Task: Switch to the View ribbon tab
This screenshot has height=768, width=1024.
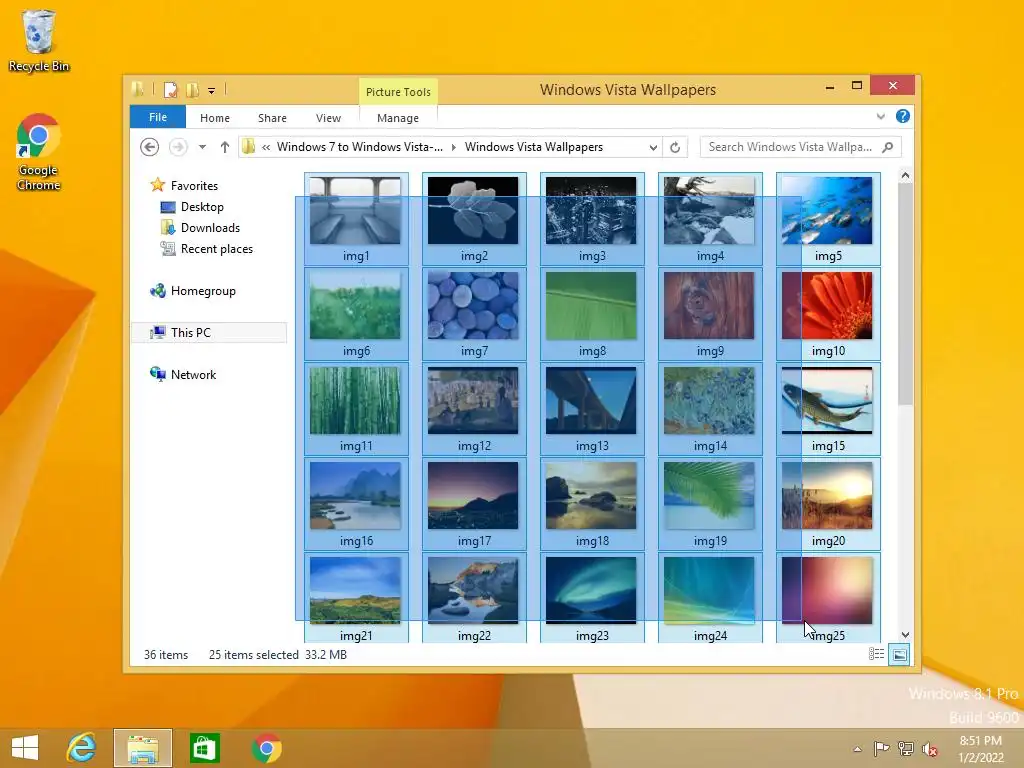Action: pyautogui.click(x=328, y=118)
